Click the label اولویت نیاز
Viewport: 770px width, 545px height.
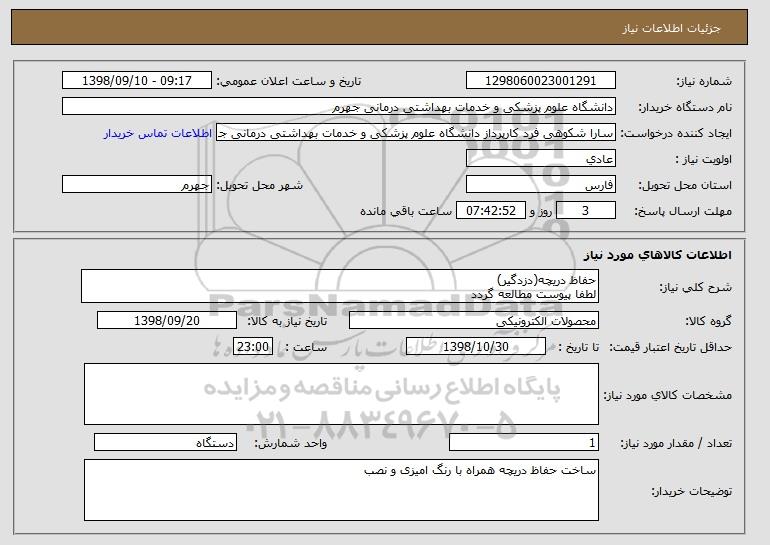(x=703, y=160)
